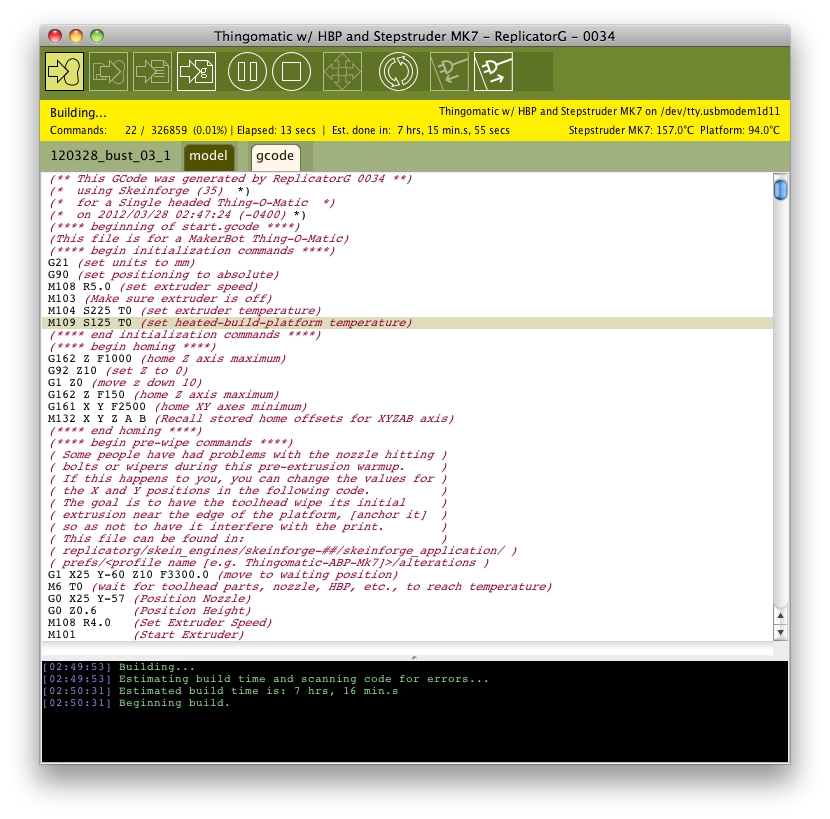830x819 pixels.
Task: Click the Generate GCode icon
Action: [x=196, y=71]
